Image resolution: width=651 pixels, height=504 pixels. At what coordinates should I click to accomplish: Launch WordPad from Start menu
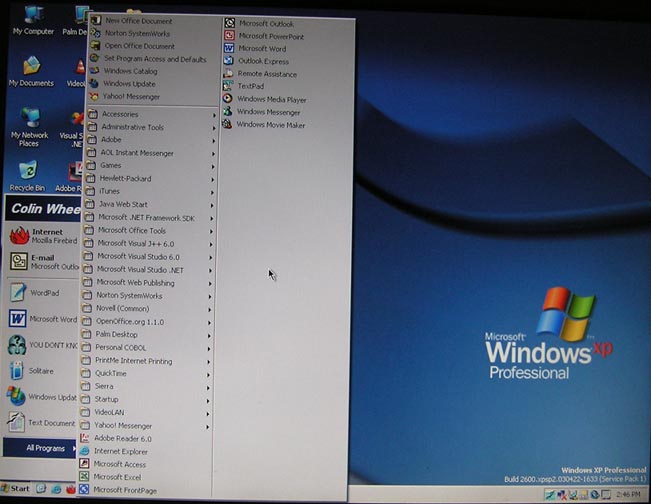click(35, 293)
